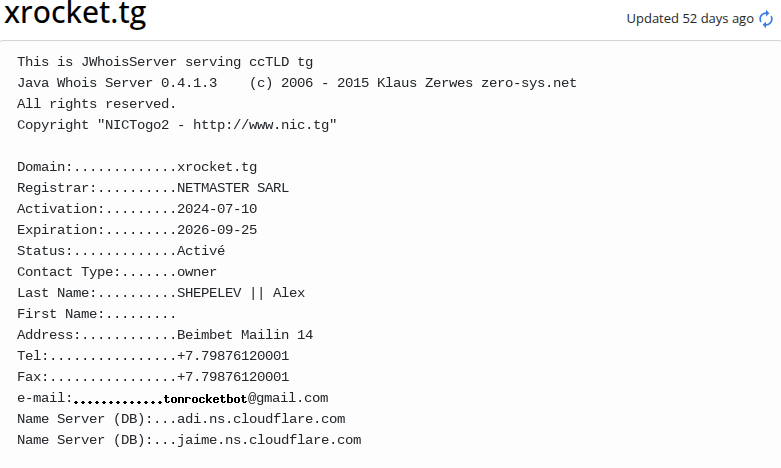Click the registrar name NETMASTER SARL
Image resolution: width=781 pixels, height=468 pixels.
pos(233,188)
